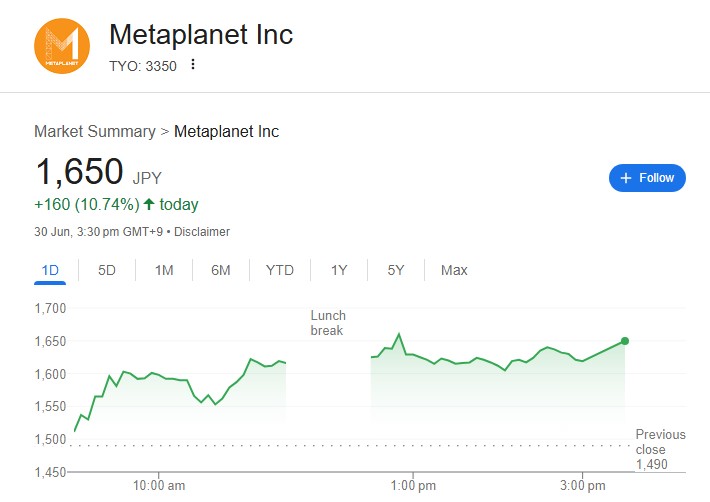Open the three-dot more options menu
Image resolution: width=710 pixels, height=502 pixels.
pyautogui.click(x=193, y=64)
